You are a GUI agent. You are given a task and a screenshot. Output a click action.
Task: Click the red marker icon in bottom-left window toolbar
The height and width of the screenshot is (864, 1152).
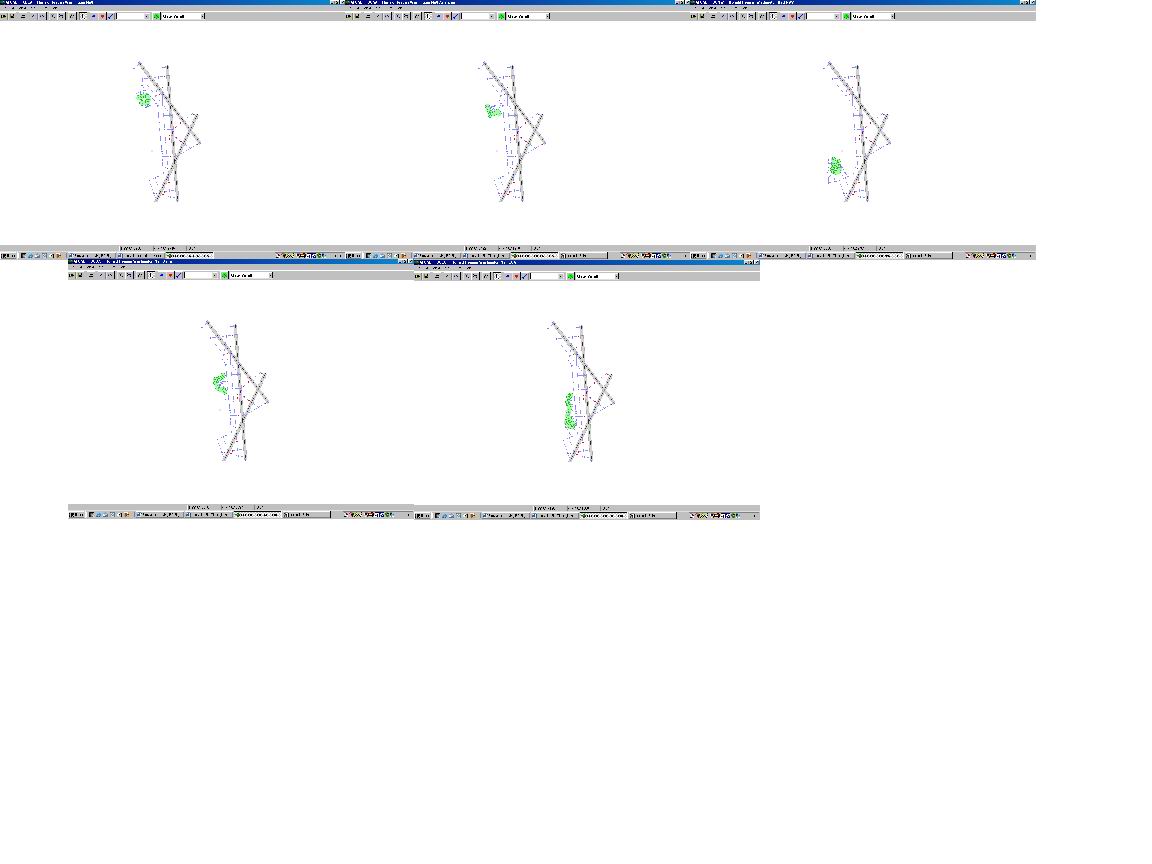(x=171, y=275)
